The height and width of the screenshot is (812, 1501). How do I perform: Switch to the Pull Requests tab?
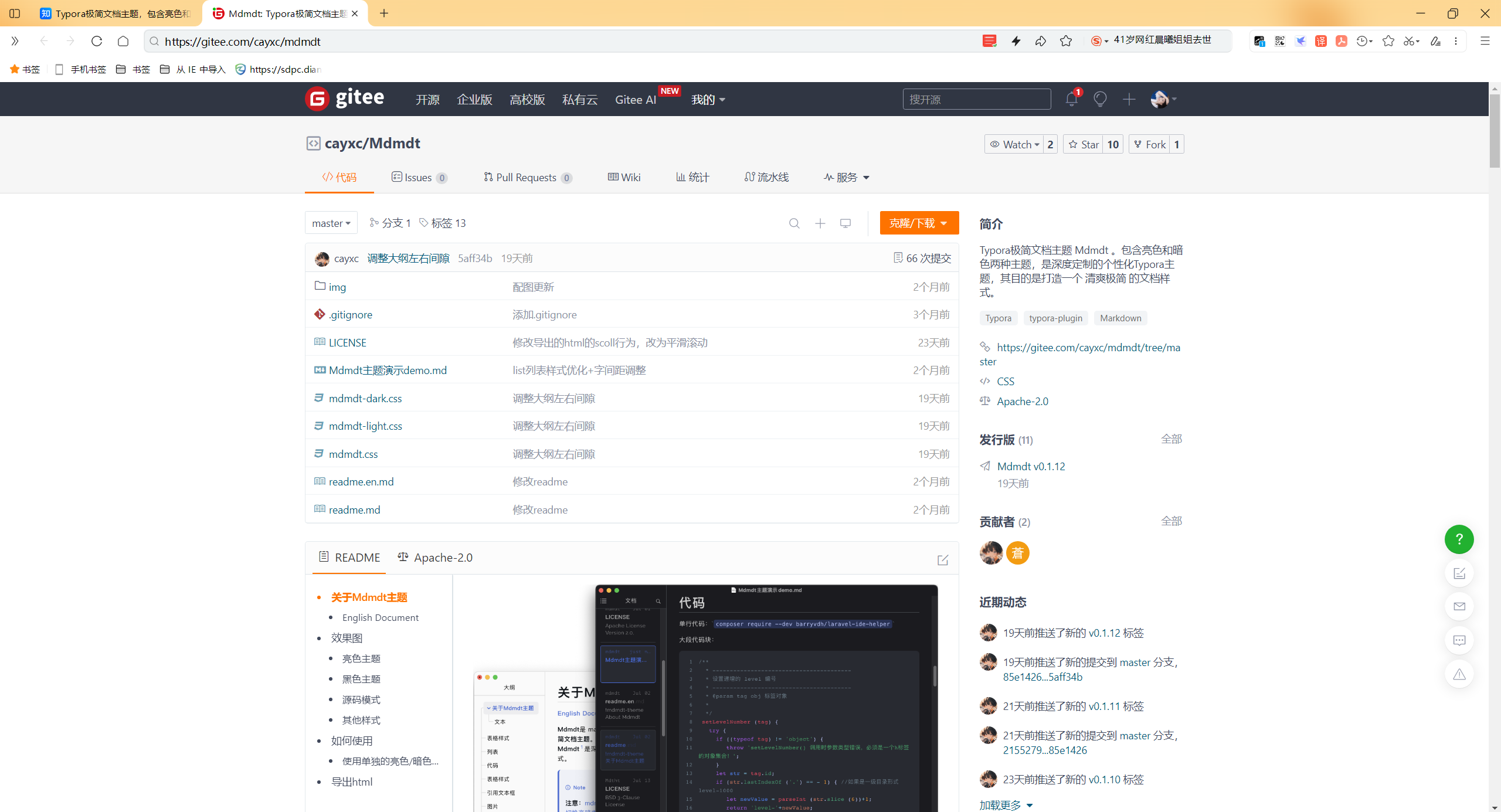(528, 177)
